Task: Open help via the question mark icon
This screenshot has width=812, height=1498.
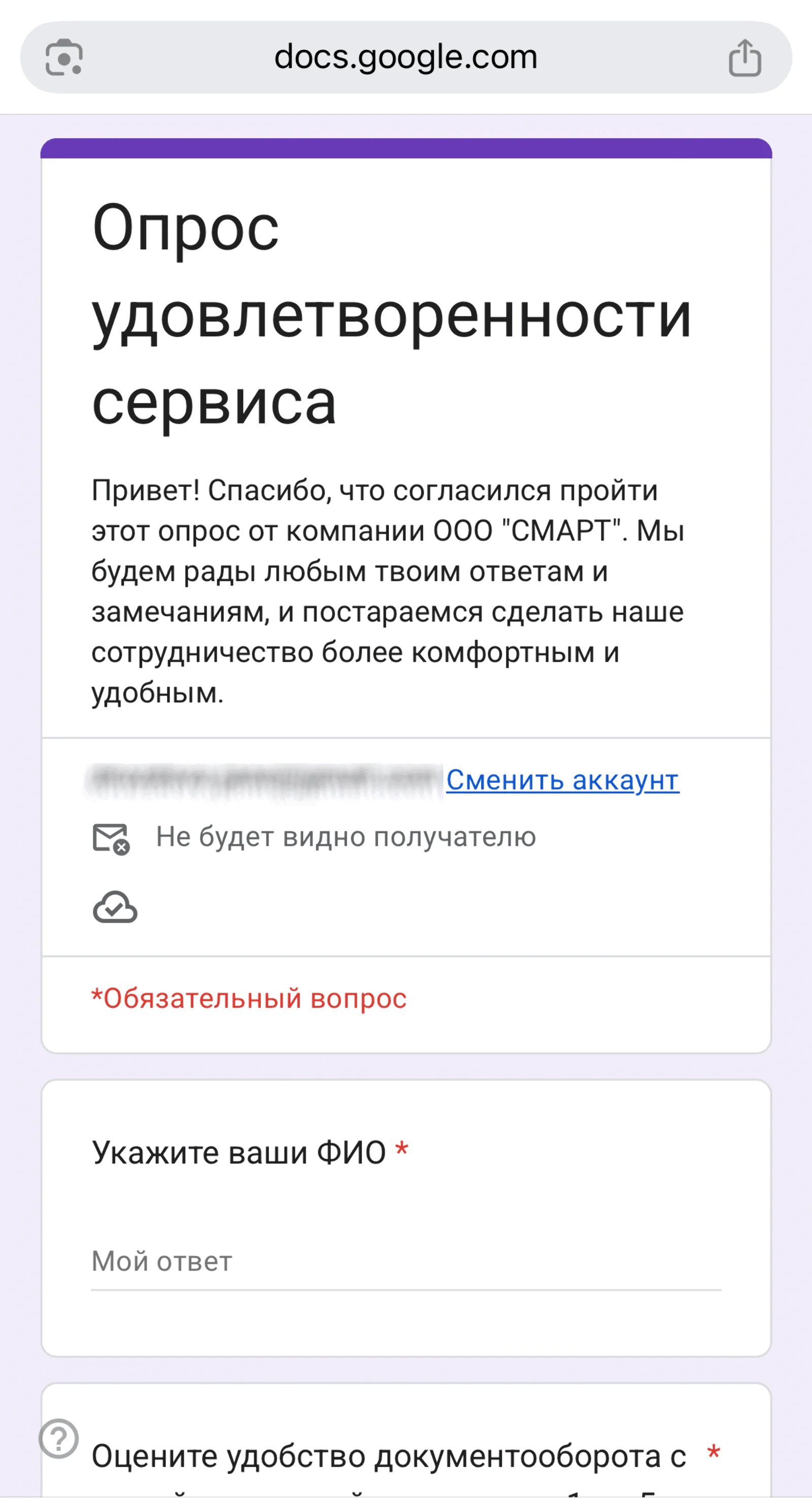Action: pos(59,1438)
